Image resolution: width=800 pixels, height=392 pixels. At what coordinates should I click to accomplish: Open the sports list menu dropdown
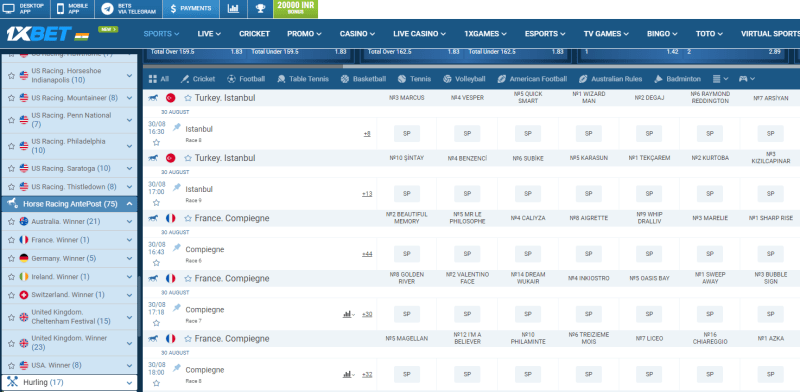pyautogui.click(x=720, y=79)
